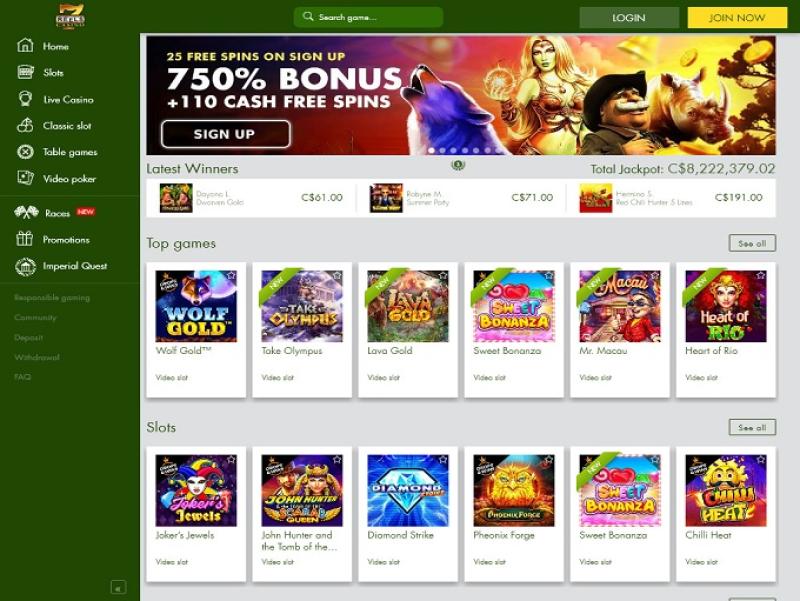Open the Slots icon in sidebar
Image resolution: width=800 pixels, height=601 pixels.
[25, 72]
